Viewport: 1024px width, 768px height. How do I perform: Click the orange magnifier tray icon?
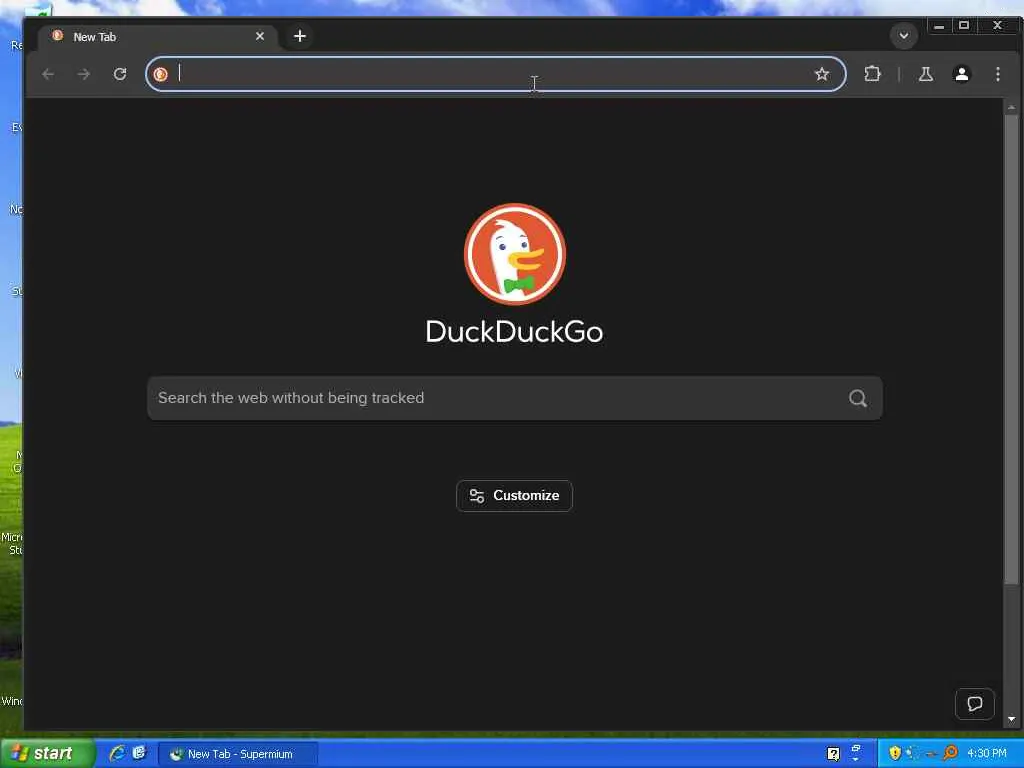950,753
